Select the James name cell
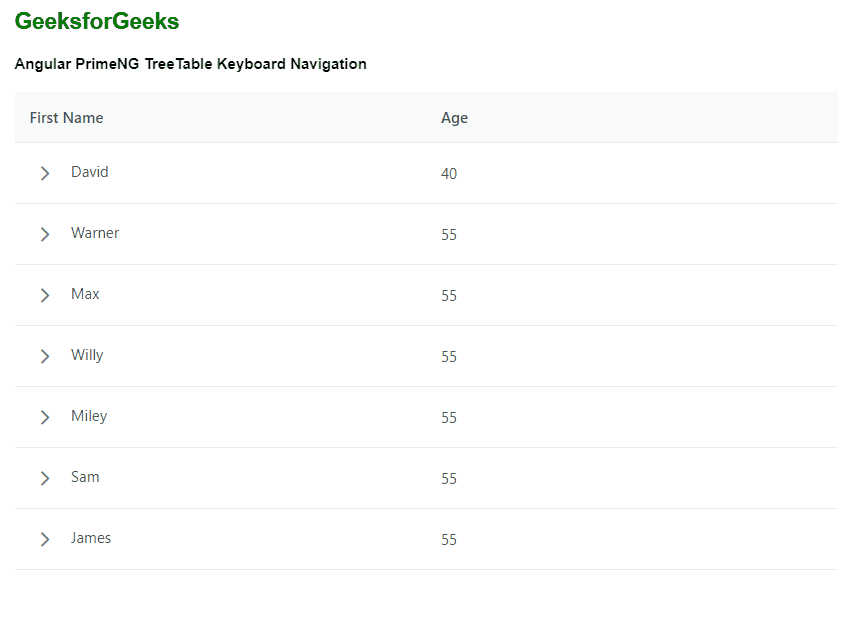This screenshot has width=845, height=634. point(91,538)
